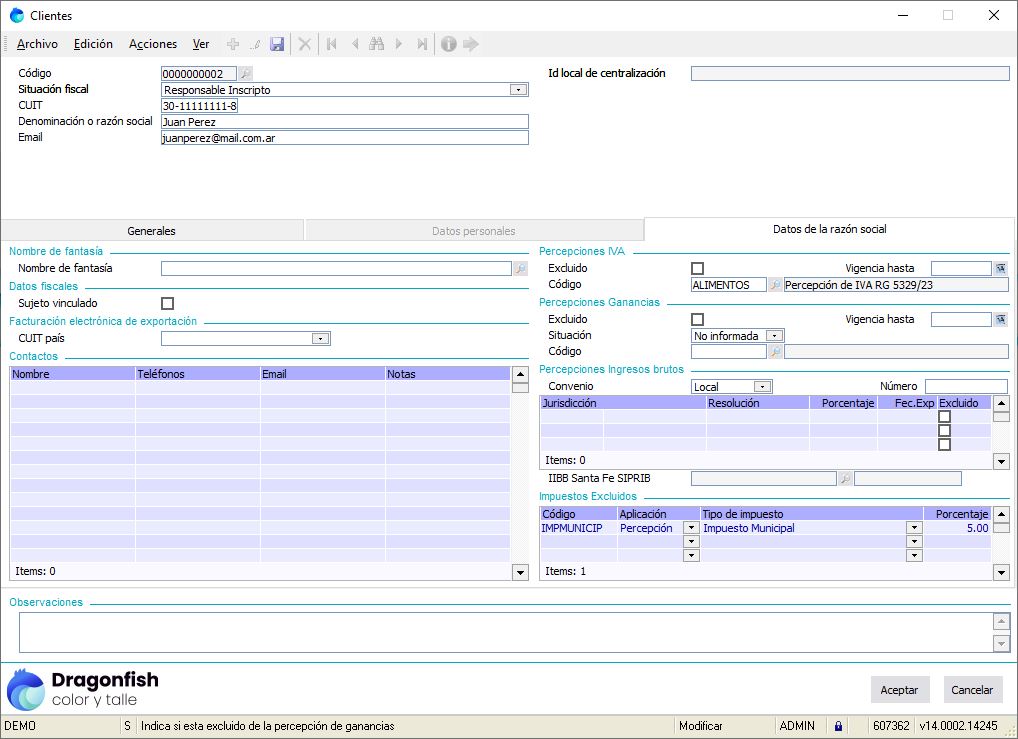Click the Clientes window app icon

[x=17, y=16]
